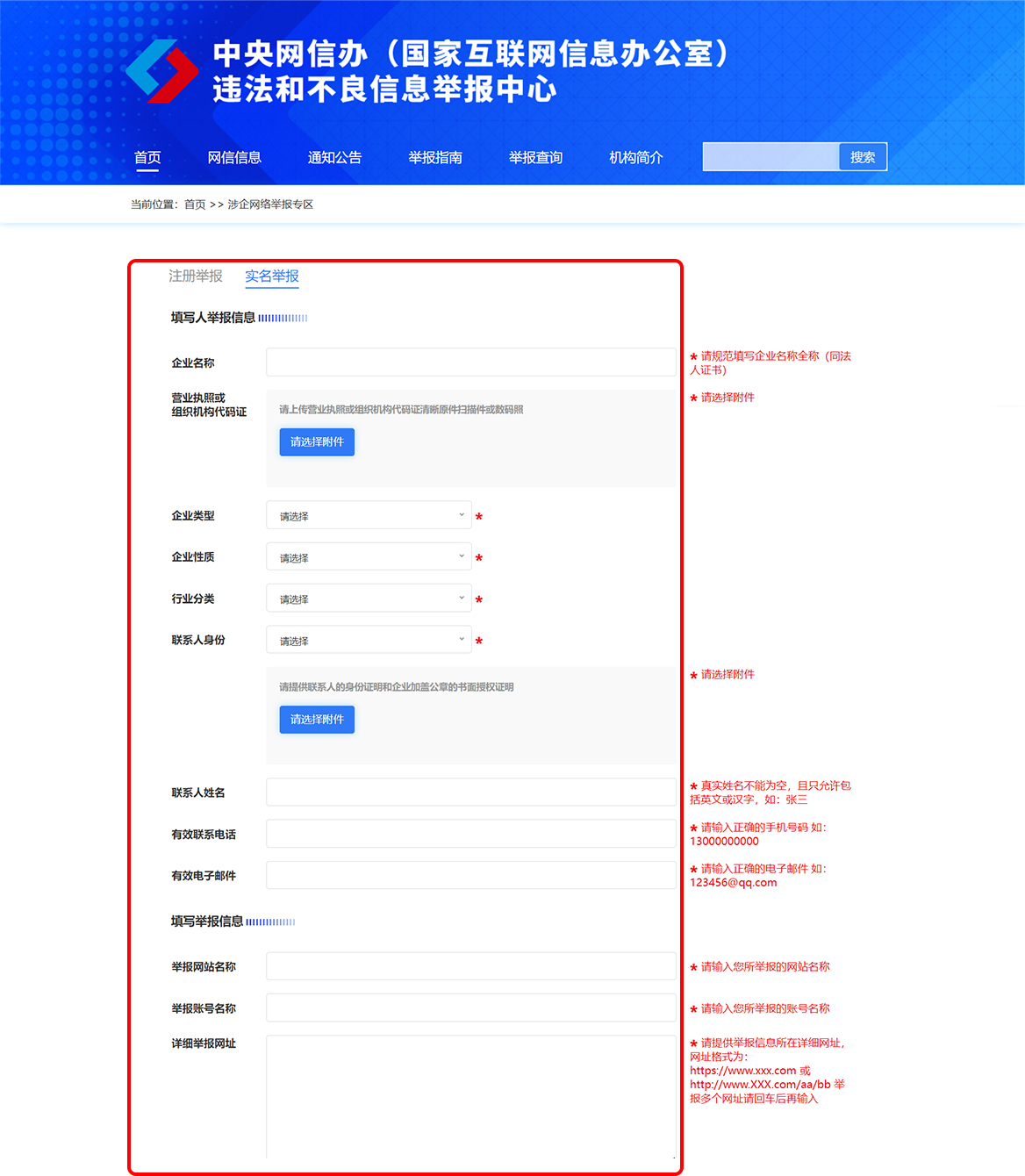Follow the 首页 breadcrumb link

(x=195, y=204)
